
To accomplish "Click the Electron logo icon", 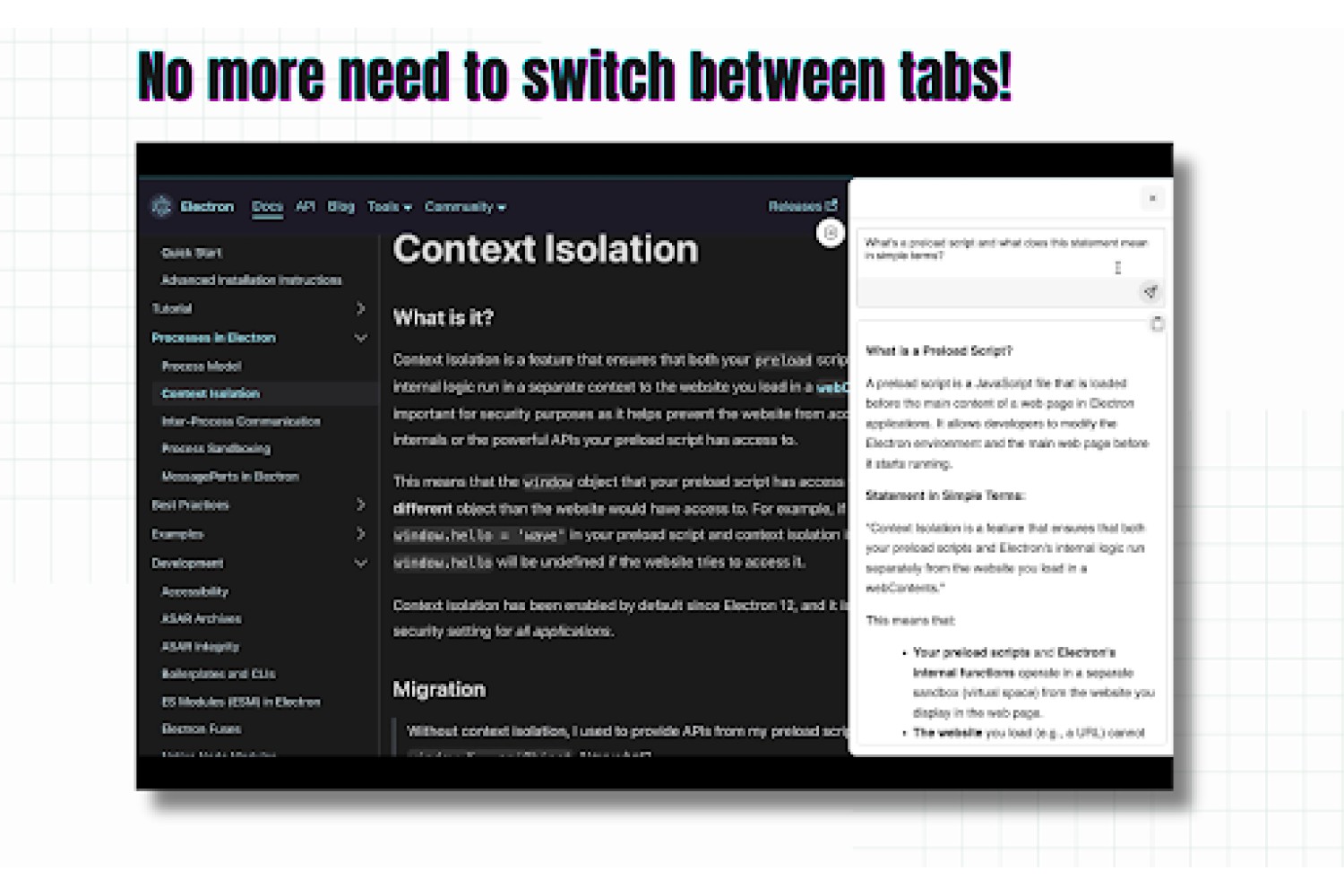I will pos(161,207).
